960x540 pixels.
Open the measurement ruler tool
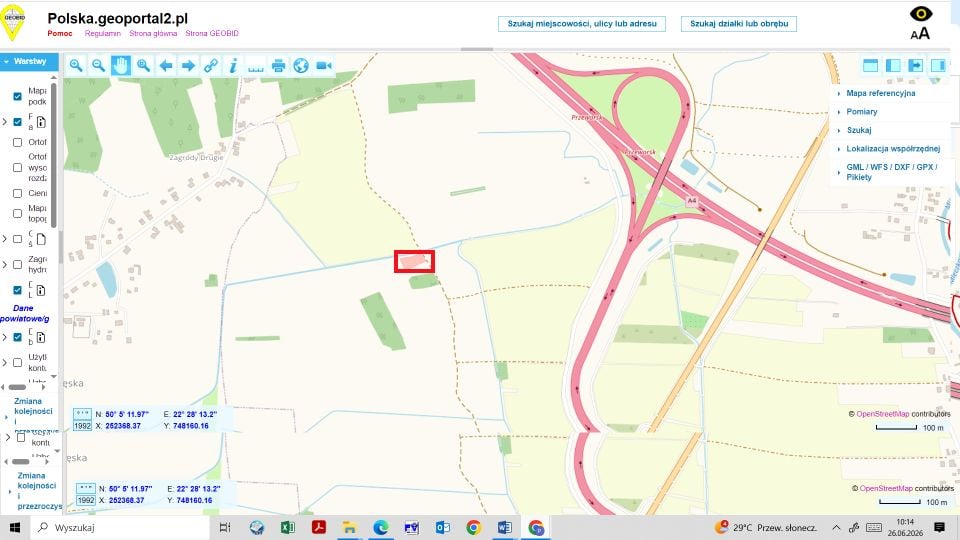256,67
